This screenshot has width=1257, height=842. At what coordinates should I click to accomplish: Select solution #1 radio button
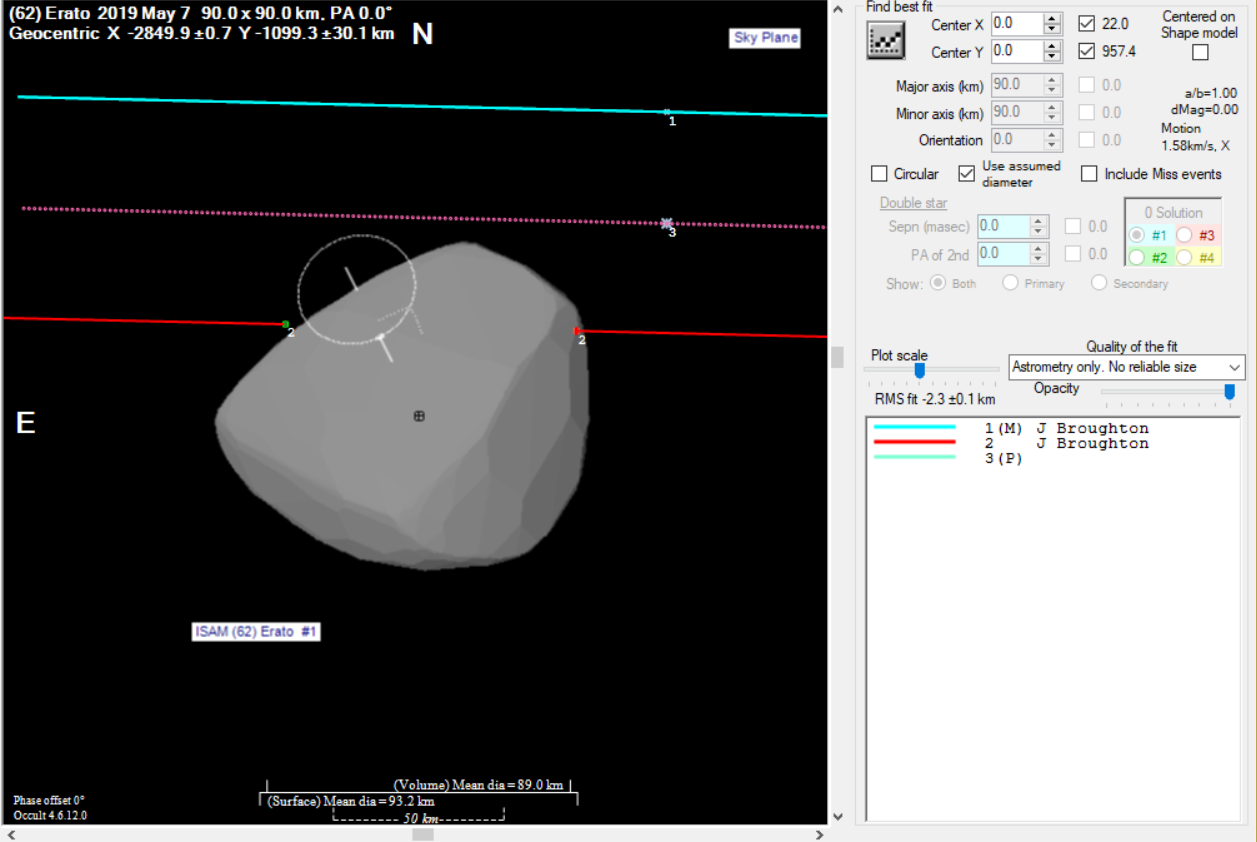tap(1137, 235)
